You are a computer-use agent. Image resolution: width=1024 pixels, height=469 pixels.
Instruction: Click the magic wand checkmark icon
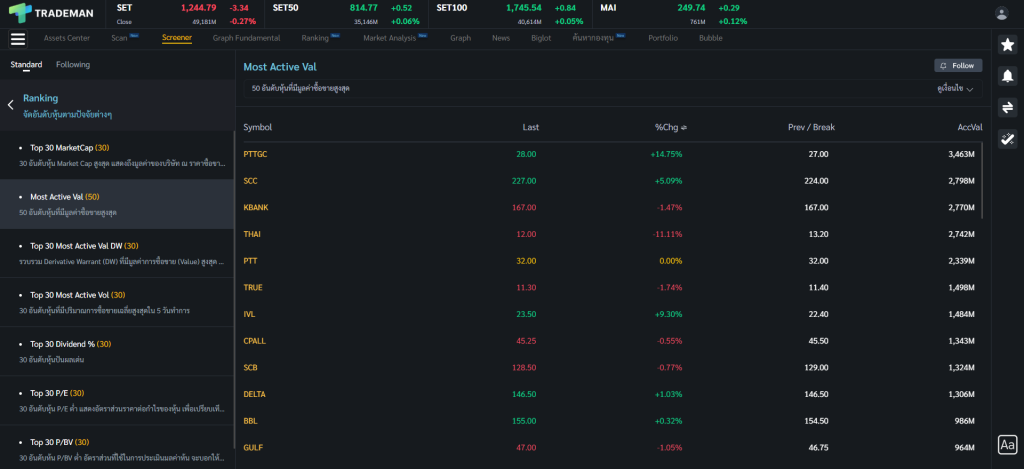tap(1007, 139)
